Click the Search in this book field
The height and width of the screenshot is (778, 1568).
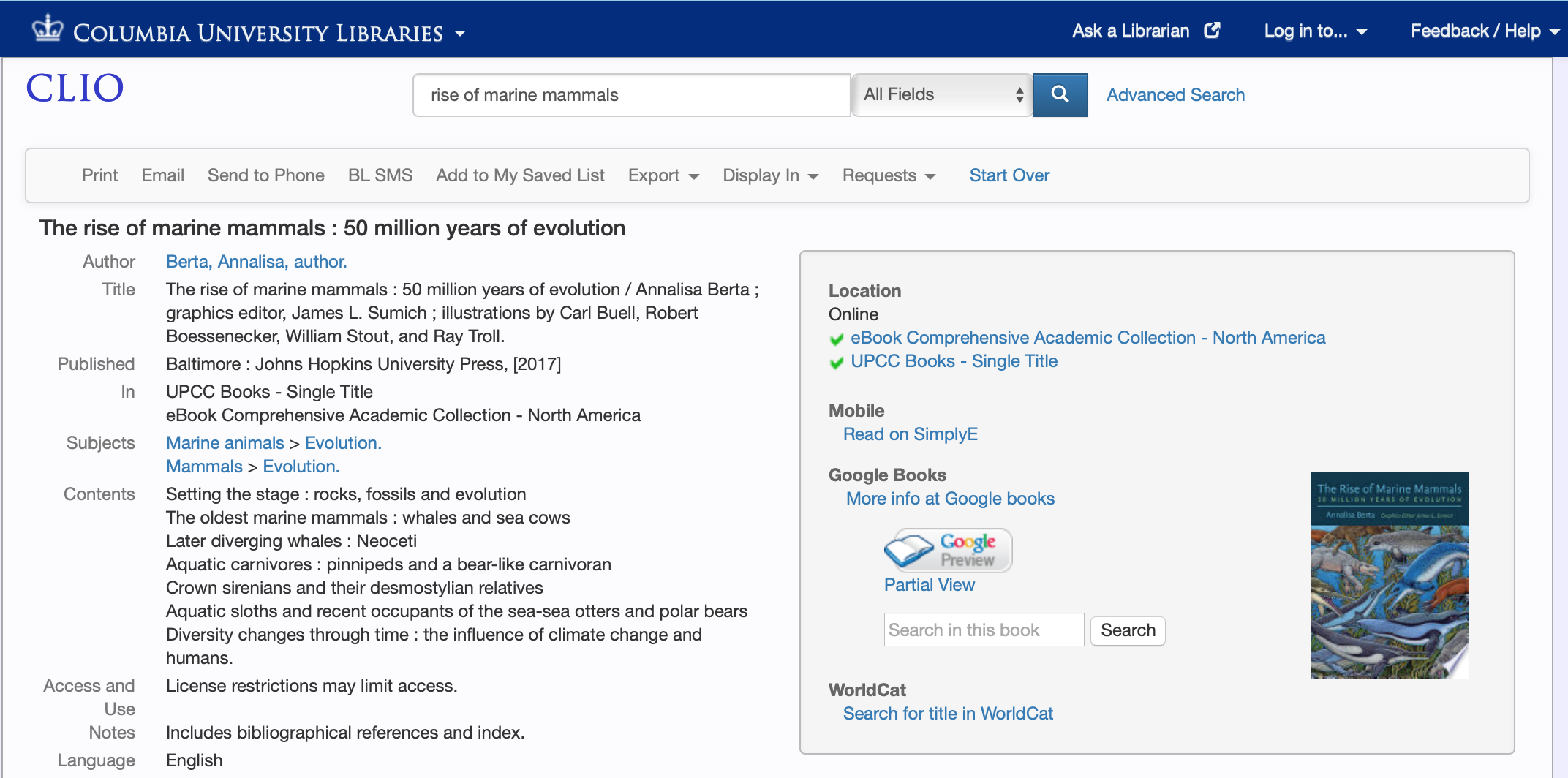[984, 630]
